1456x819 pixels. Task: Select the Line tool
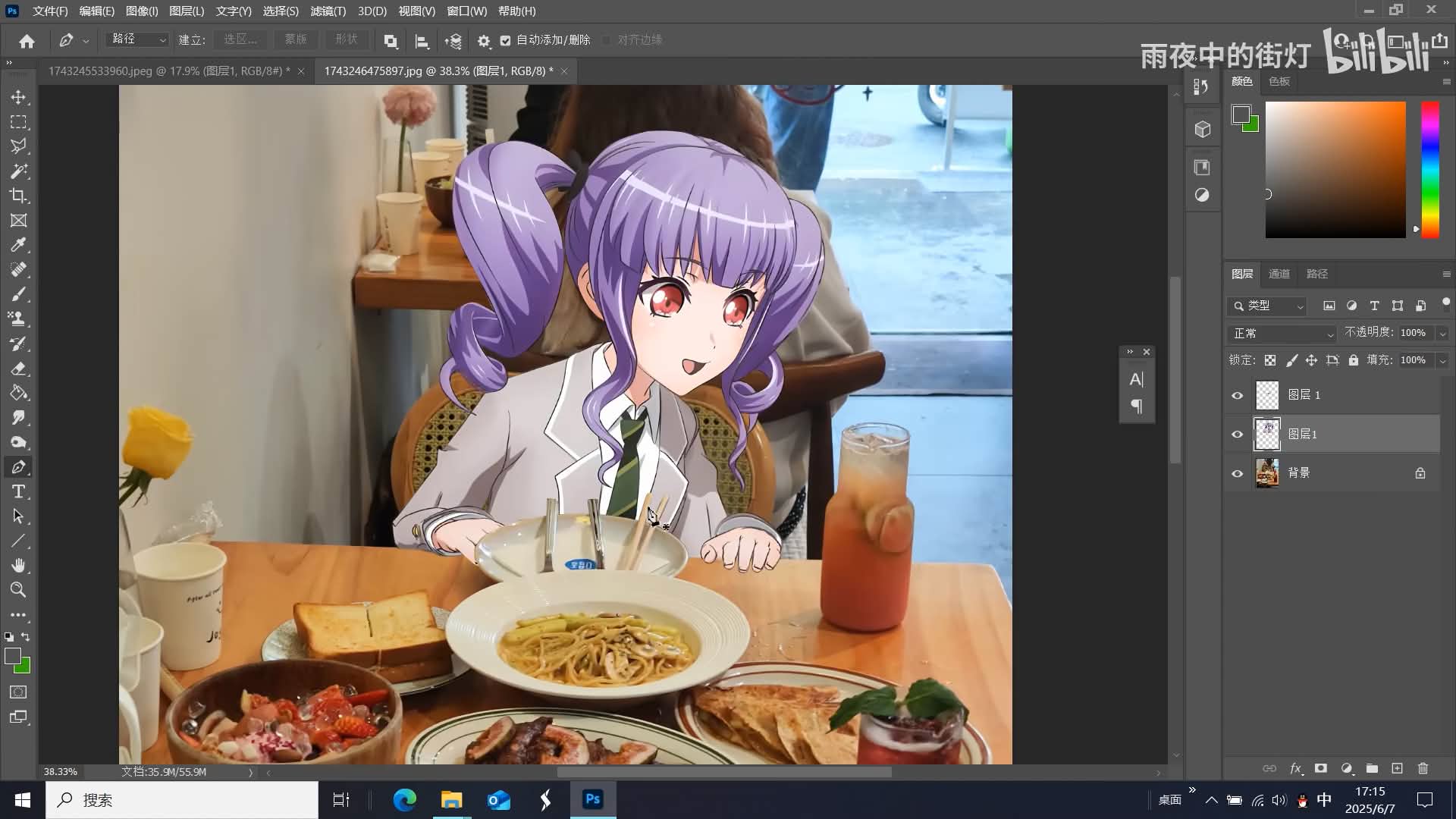click(x=18, y=541)
